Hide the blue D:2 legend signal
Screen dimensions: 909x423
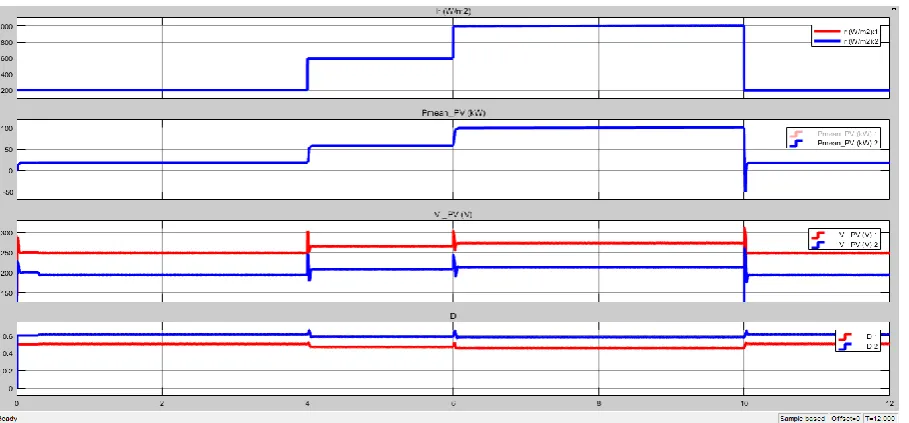(859, 346)
